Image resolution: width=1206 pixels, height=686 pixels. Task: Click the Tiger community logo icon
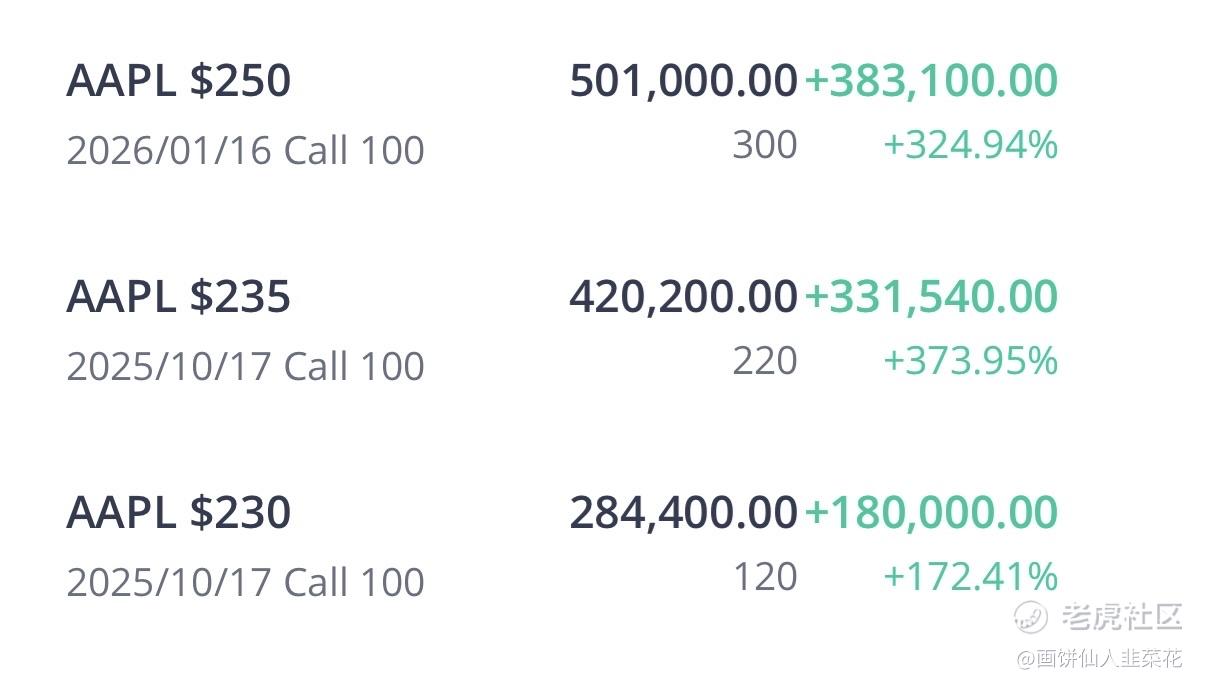point(1031,617)
